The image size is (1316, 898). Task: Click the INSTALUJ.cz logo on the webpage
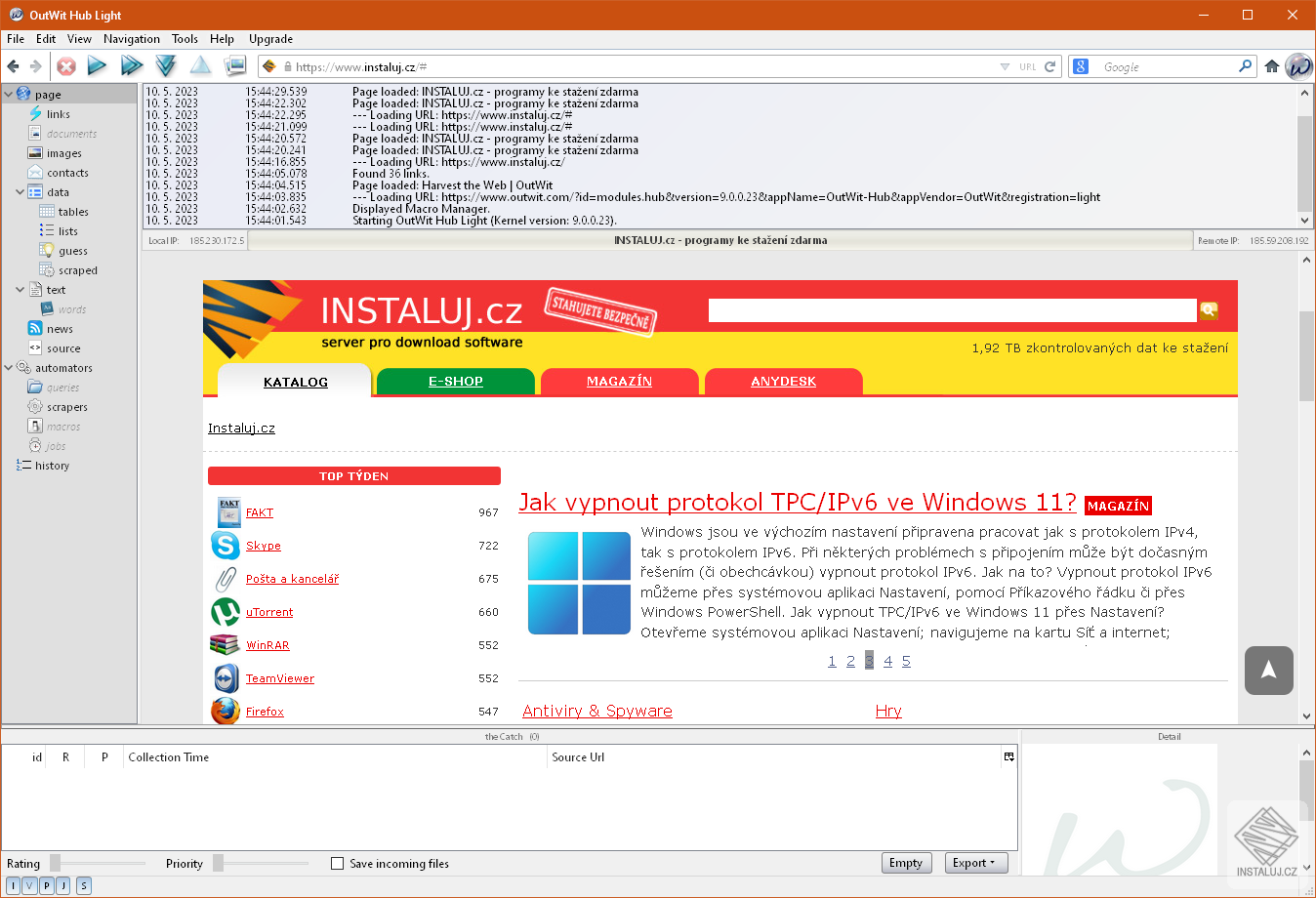tap(421, 311)
